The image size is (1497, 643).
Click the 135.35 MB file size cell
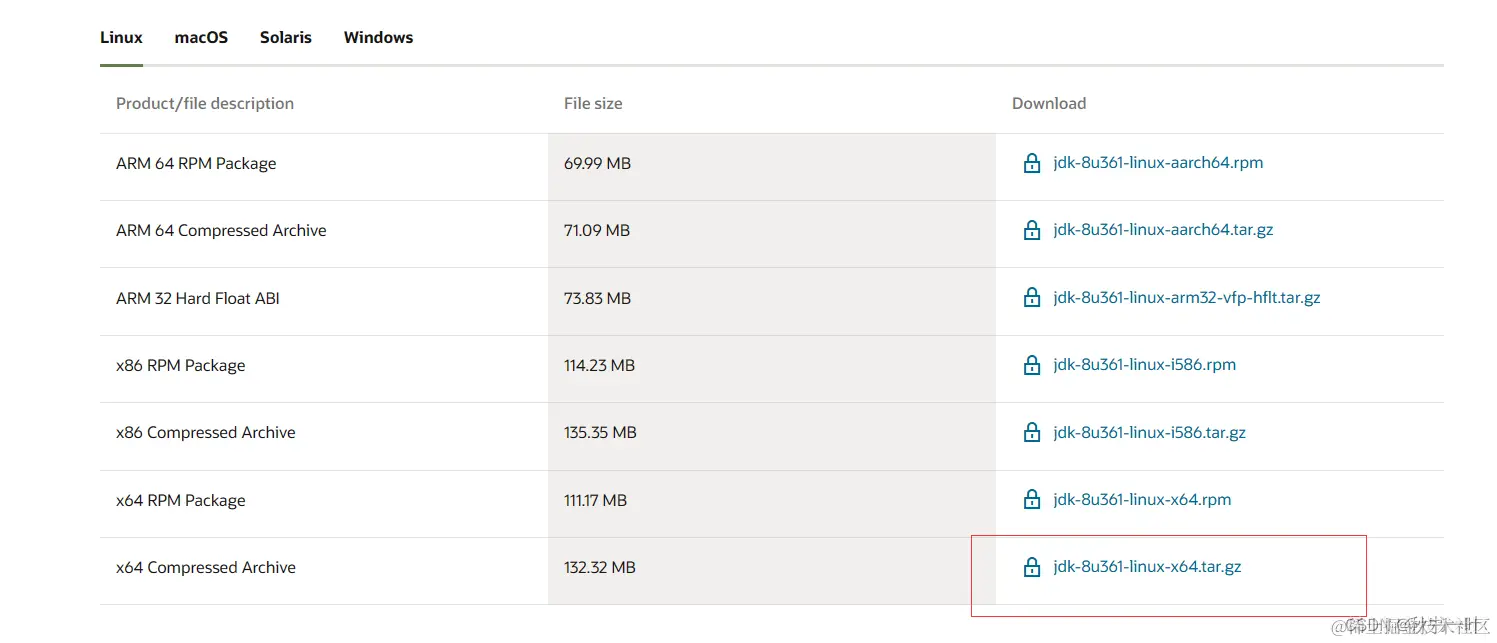[772, 434]
